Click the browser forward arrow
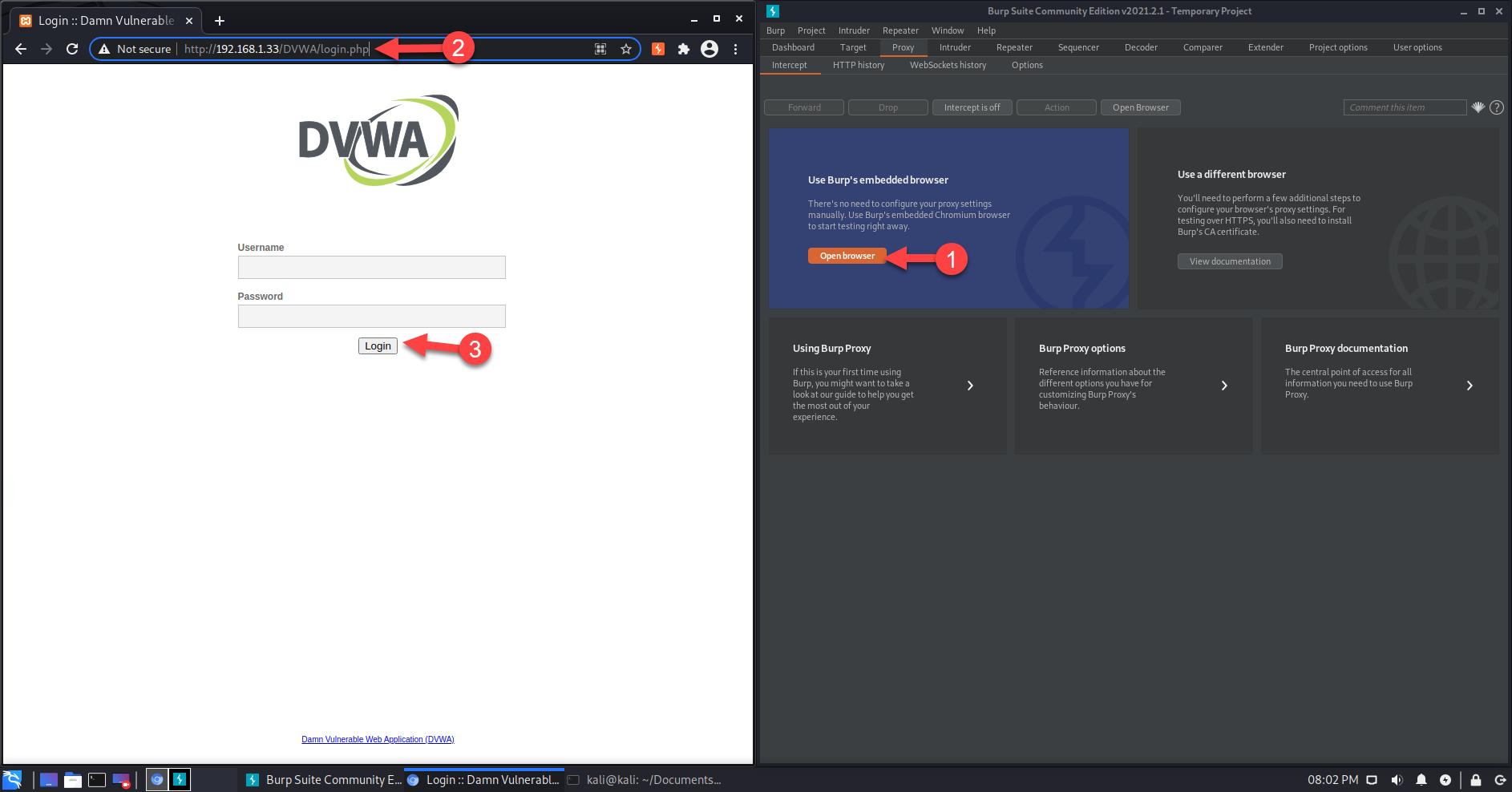1512x792 pixels. (x=46, y=49)
